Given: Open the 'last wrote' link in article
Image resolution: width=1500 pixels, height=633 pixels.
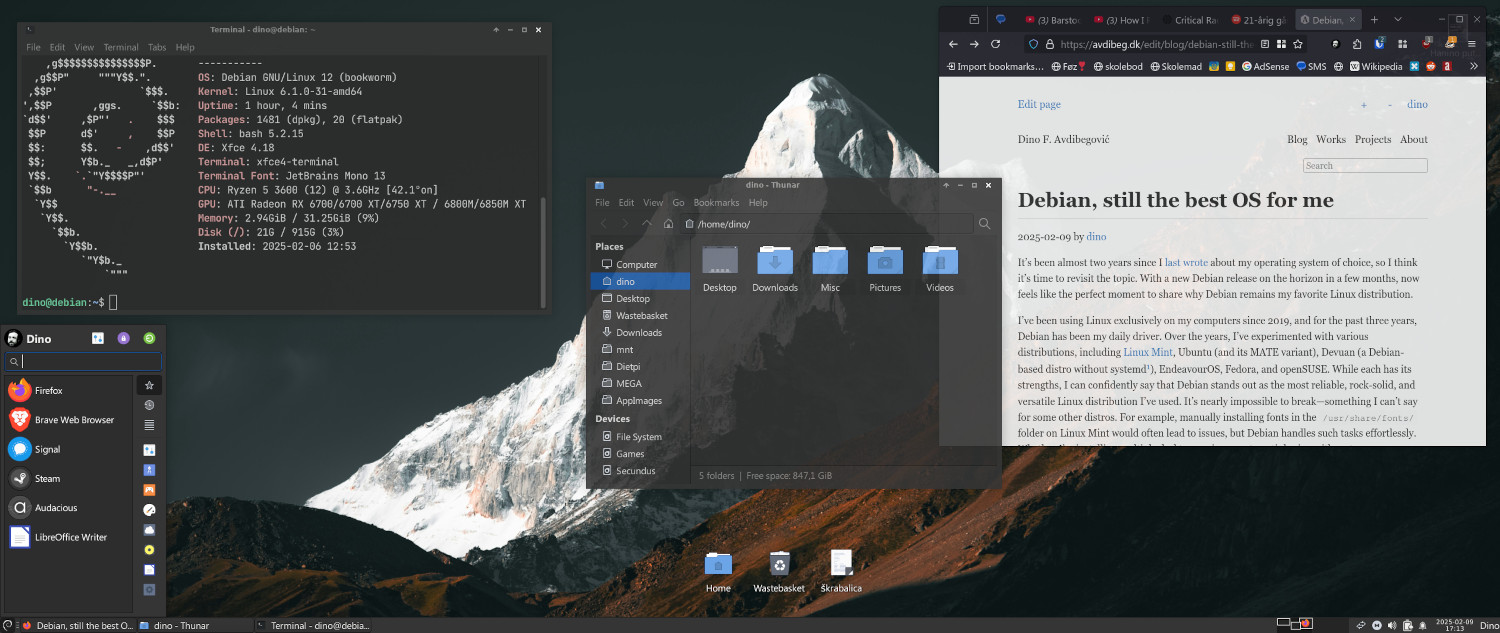Looking at the screenshot, I should 1187,262.
